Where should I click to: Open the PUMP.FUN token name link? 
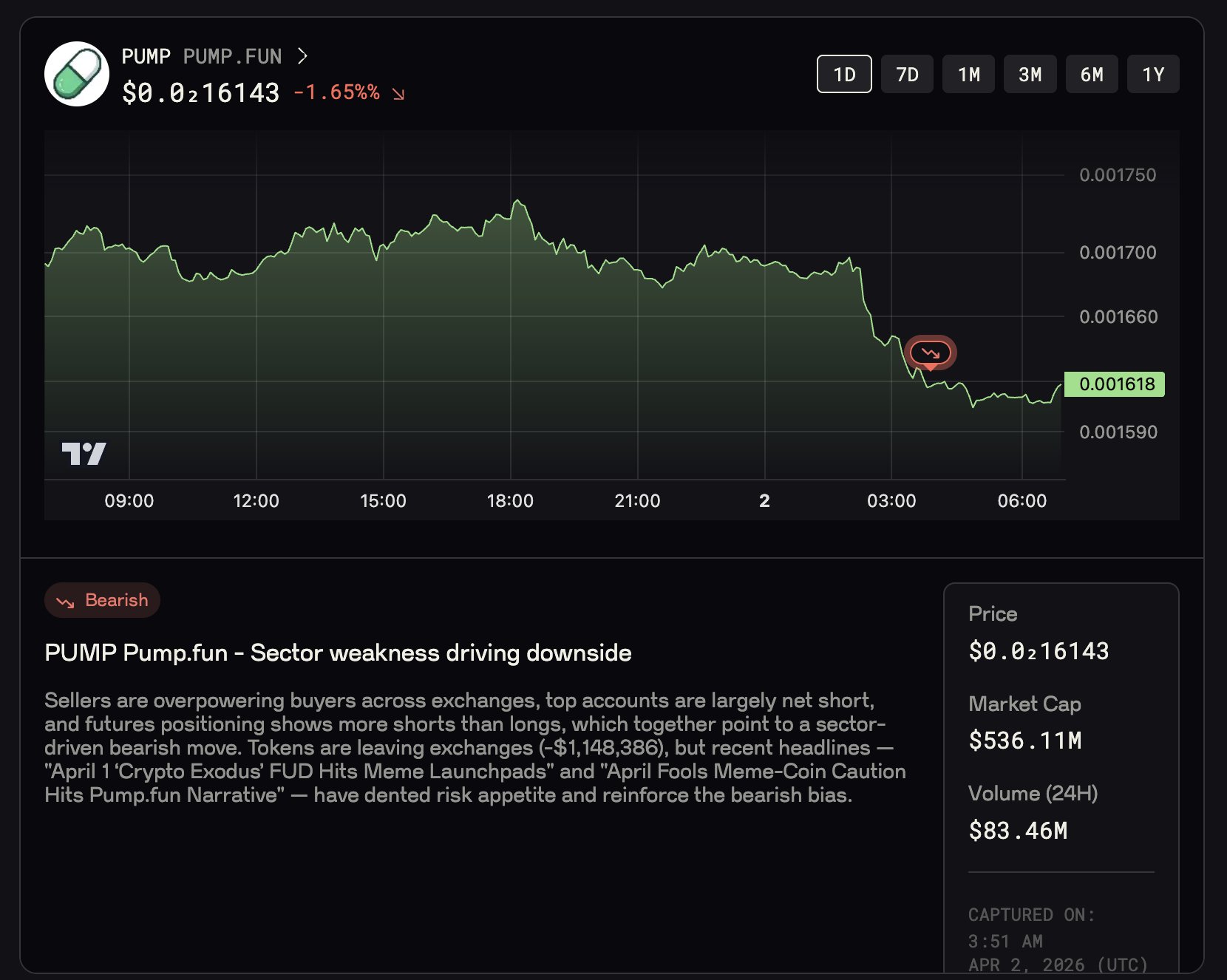232,56
